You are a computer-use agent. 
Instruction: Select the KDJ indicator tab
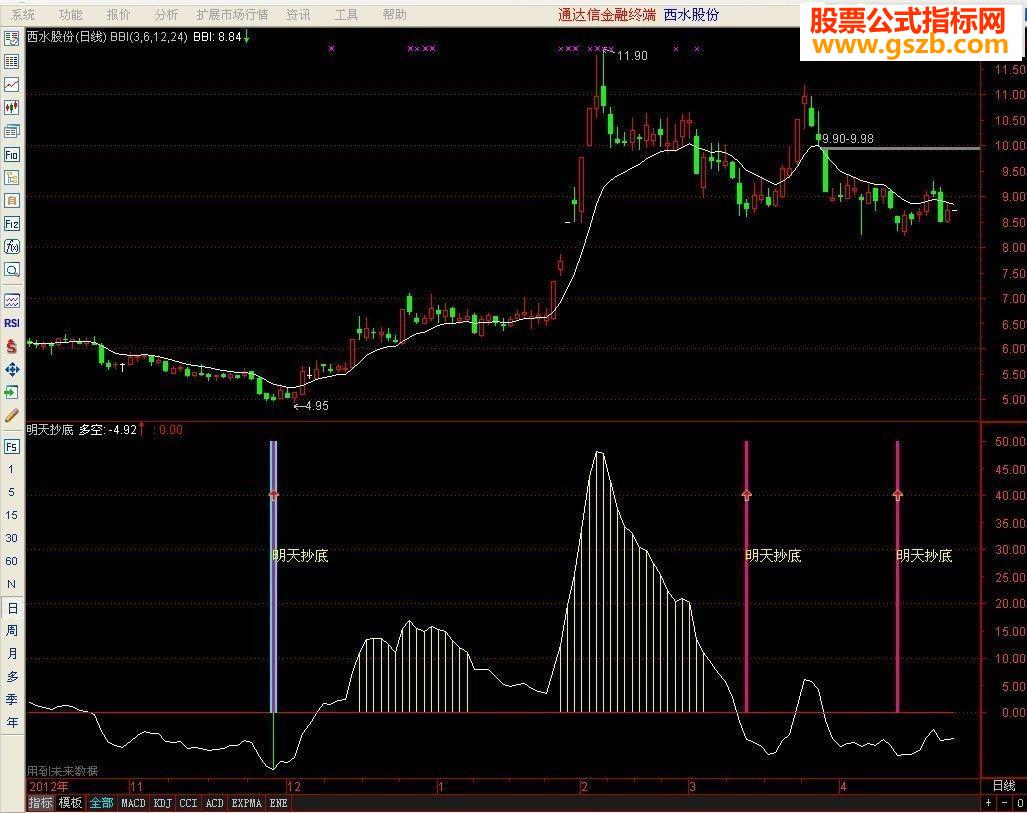(x=162, y=803)
